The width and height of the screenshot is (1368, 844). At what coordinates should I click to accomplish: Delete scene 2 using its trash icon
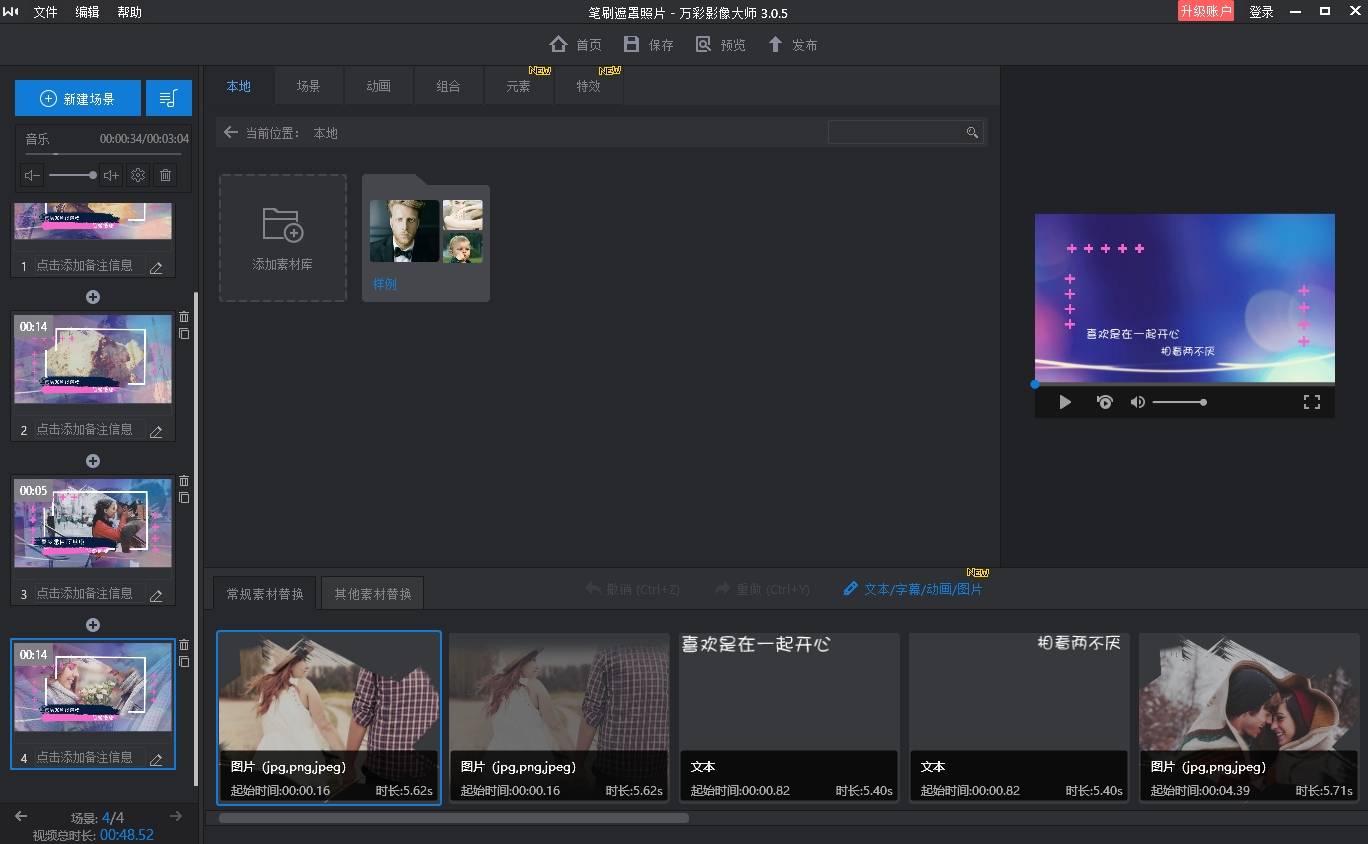184,317
